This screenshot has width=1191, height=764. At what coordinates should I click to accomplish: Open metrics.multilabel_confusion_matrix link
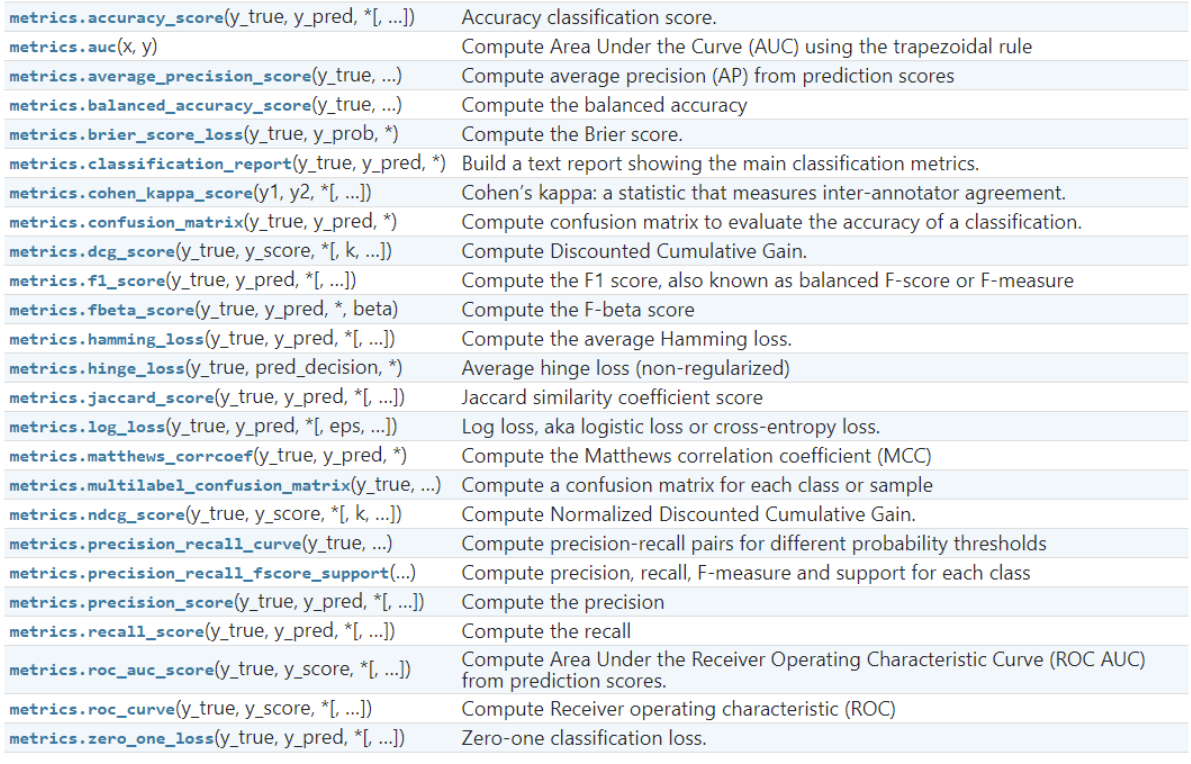tap(180, 485)
